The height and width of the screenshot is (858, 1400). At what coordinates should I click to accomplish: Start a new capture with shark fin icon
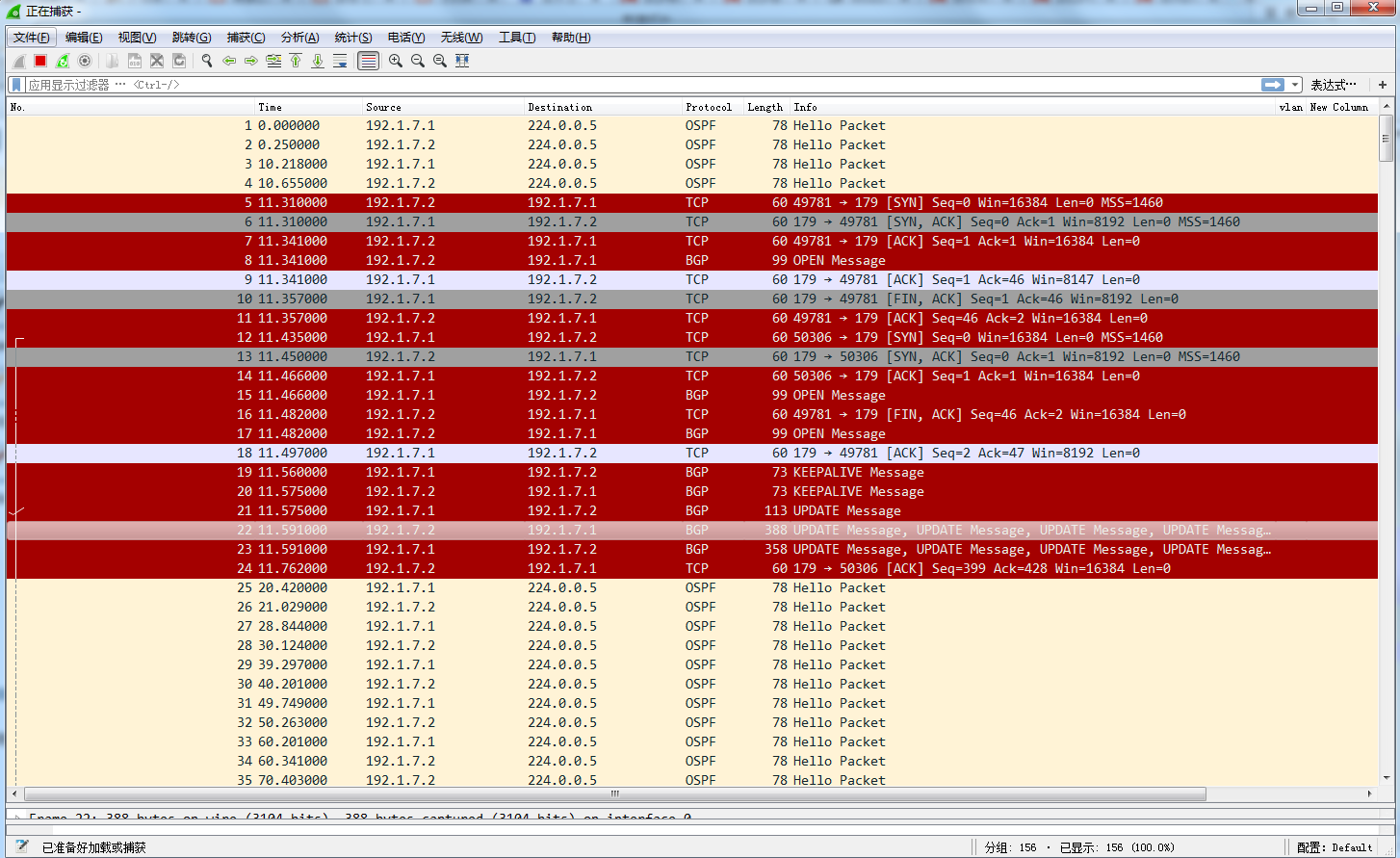(18, 61)
